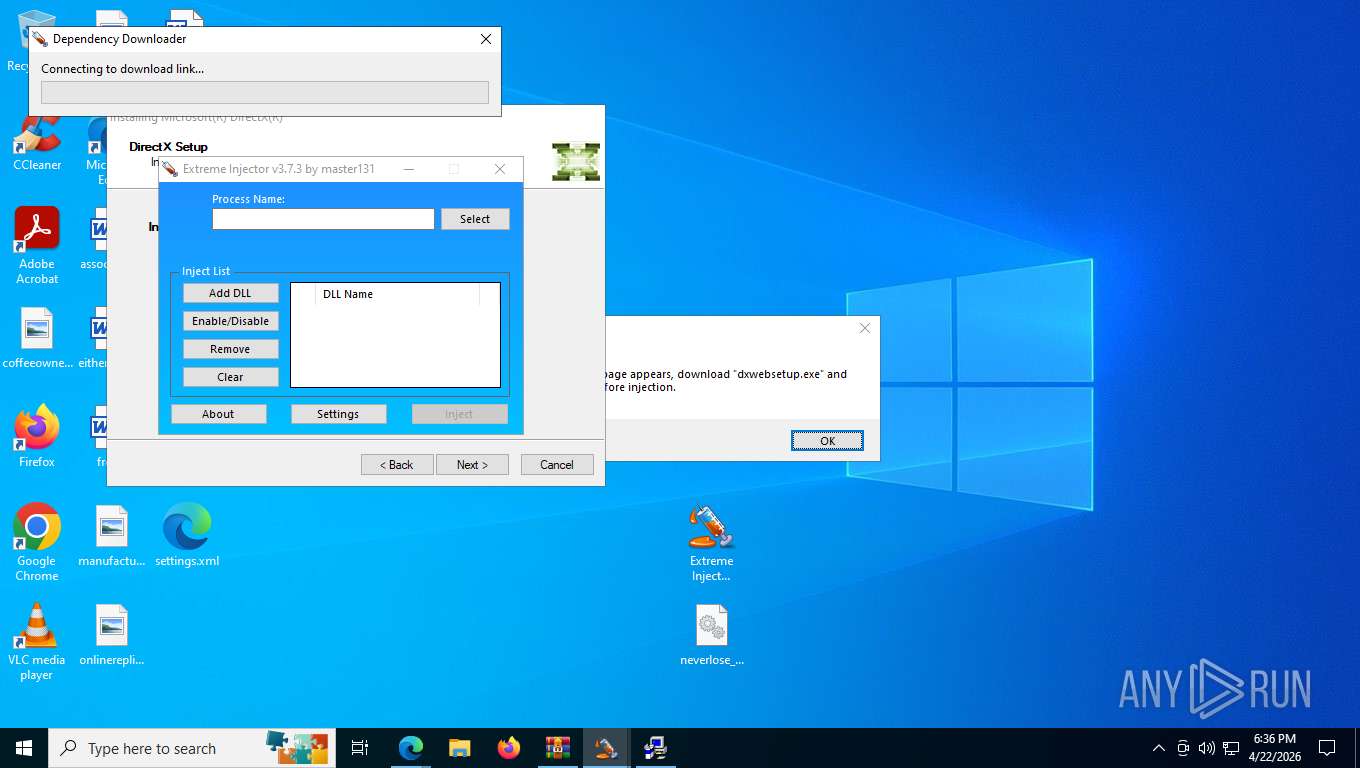Click the Enable/Disable button
1360x768 pixels.
click(230, 321)
